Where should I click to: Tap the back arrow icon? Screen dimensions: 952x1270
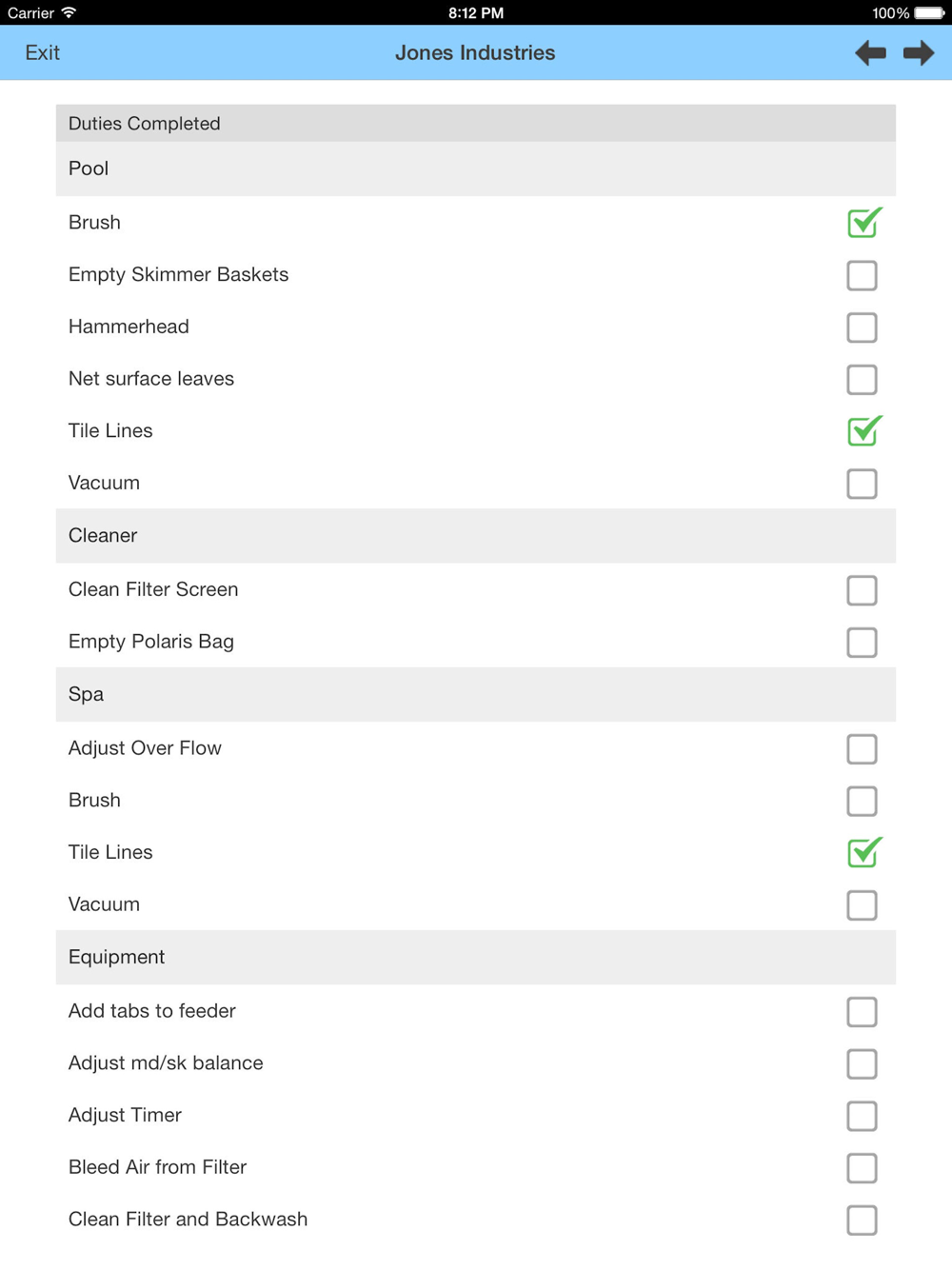[x=870, y=53]
